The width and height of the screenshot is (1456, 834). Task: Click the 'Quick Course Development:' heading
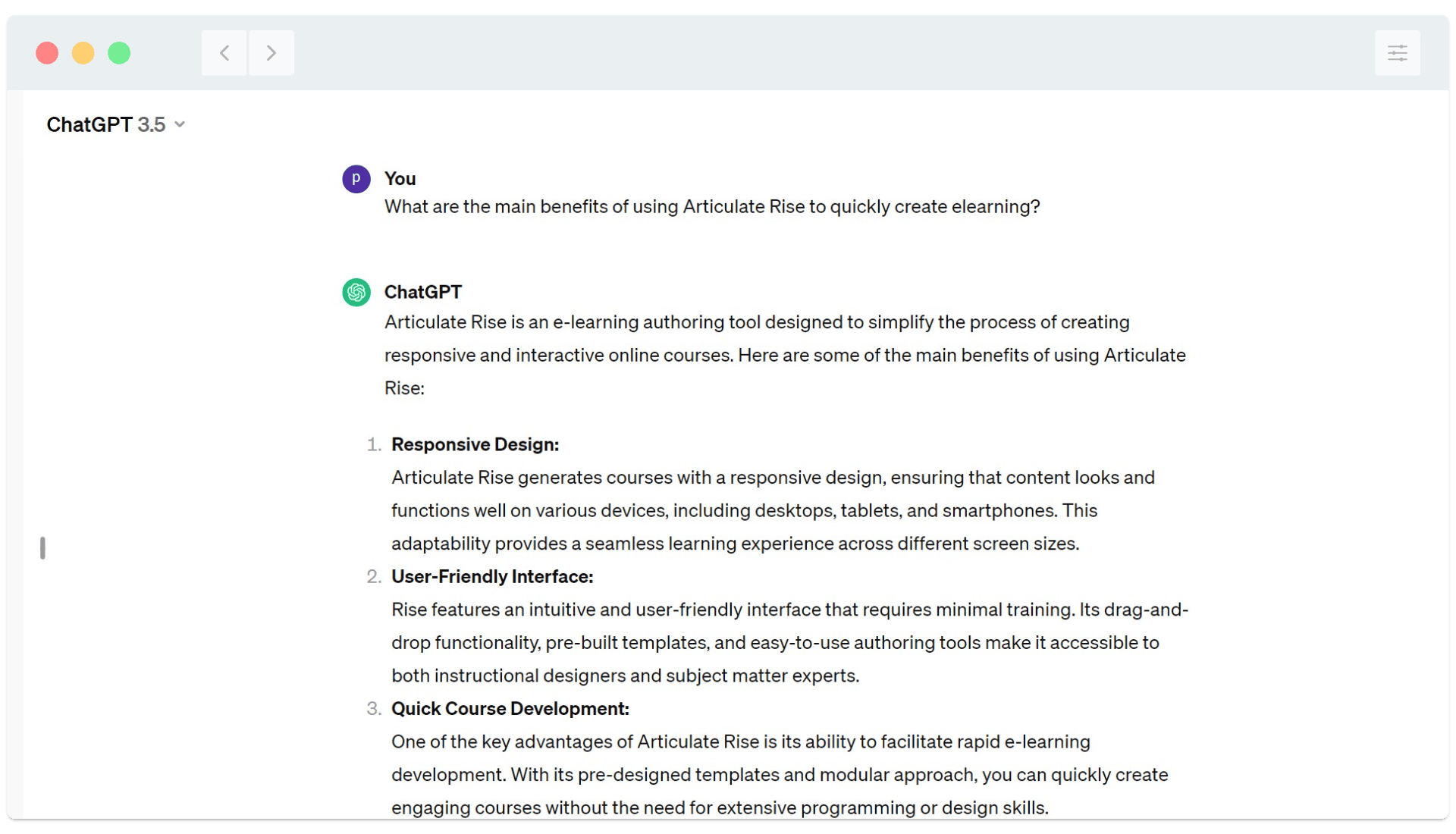510,709
